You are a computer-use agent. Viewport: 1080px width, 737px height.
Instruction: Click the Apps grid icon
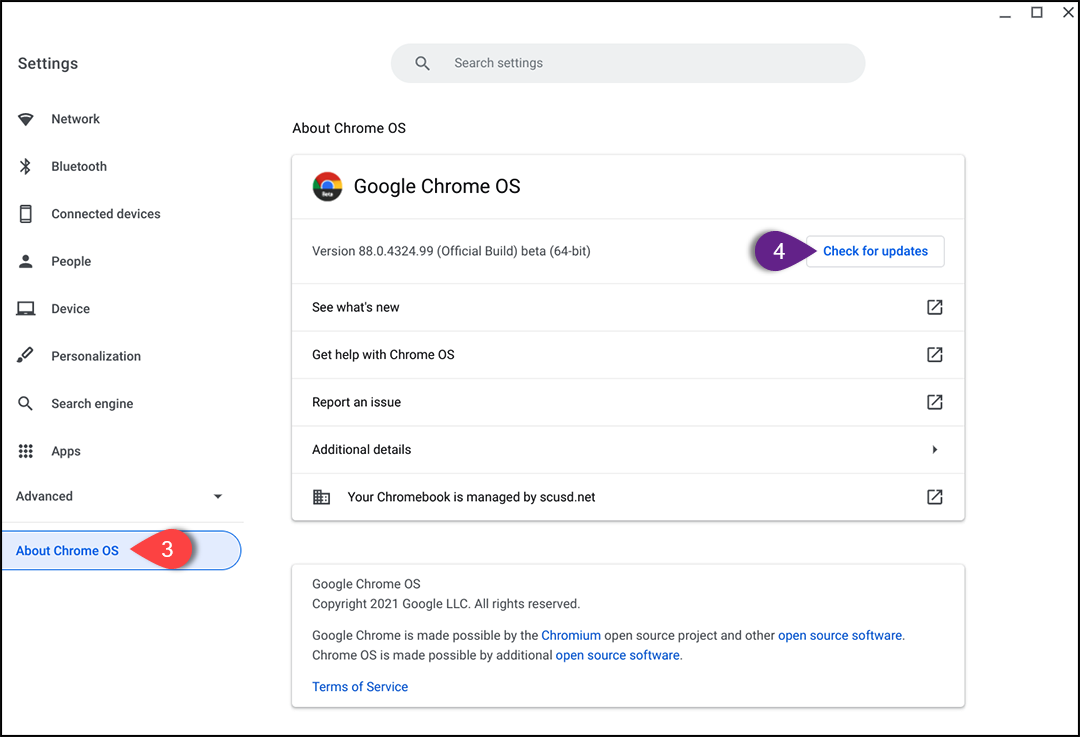25,451
